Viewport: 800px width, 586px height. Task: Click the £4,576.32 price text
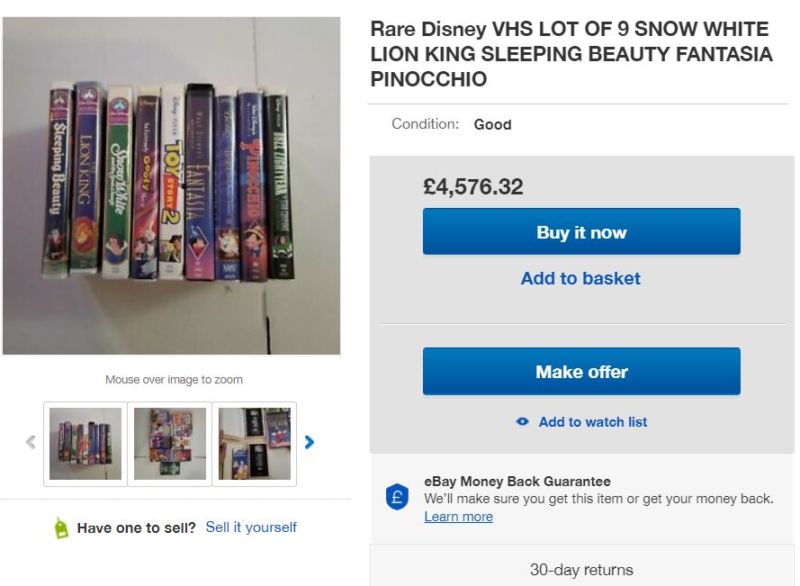coord(473,187)
